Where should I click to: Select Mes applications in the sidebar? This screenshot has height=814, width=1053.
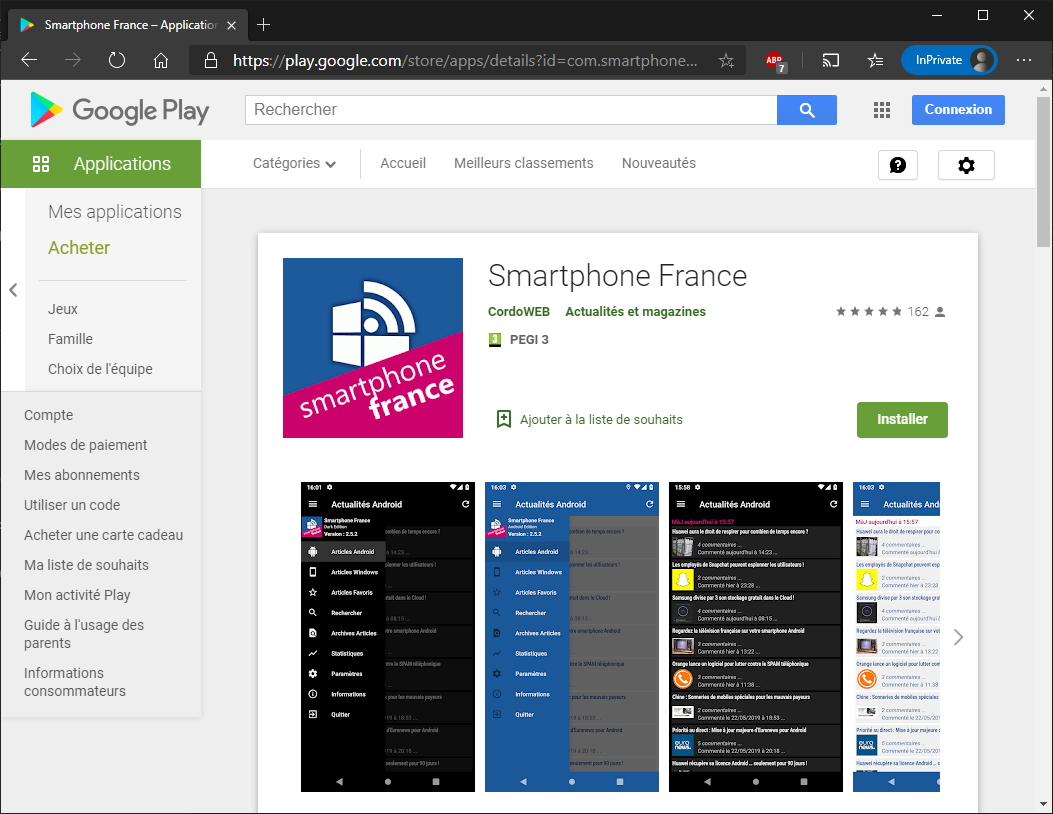pos(115,212)
